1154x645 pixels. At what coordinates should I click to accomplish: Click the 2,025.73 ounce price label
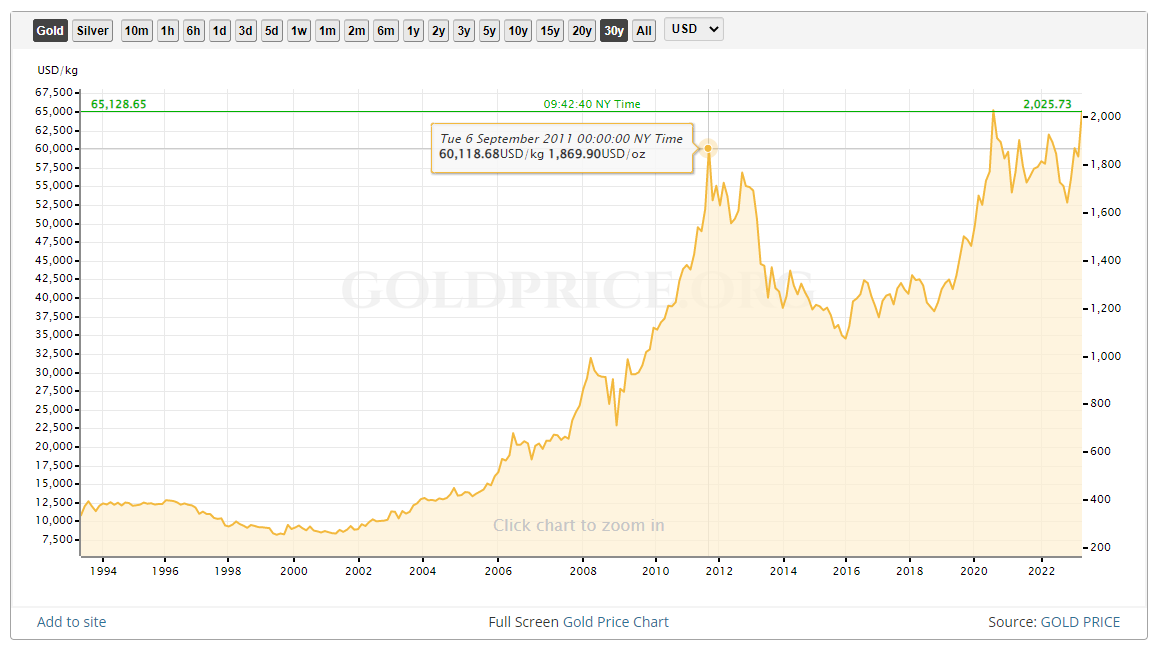point(1047,104)
